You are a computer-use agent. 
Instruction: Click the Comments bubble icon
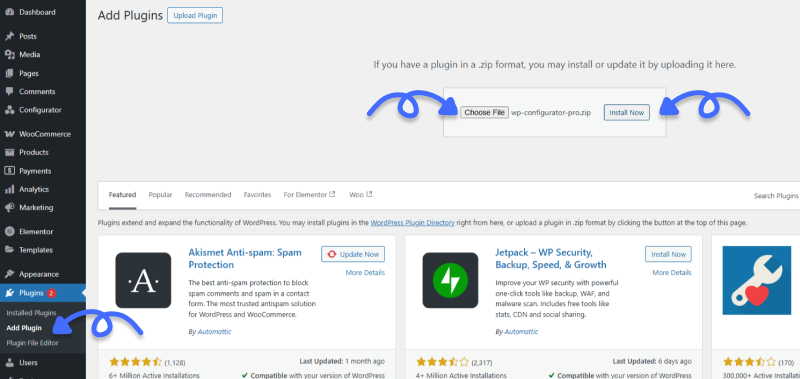(9, 92)
